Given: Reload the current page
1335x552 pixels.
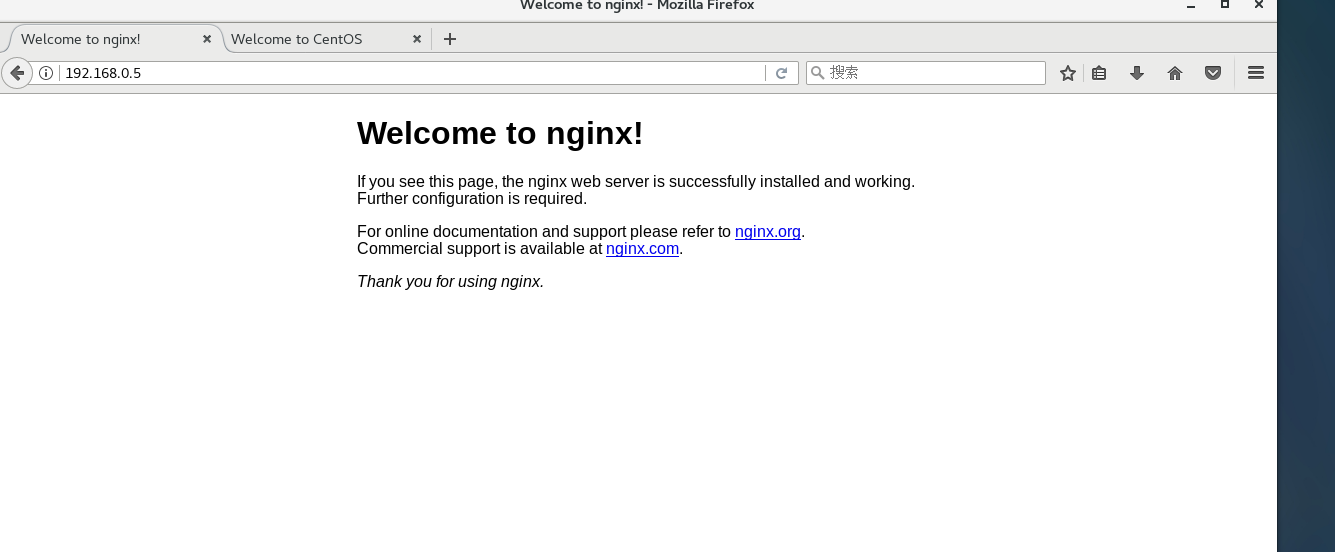Looking at the screenshot, I should pyautogui.click(x=782, y=73).
